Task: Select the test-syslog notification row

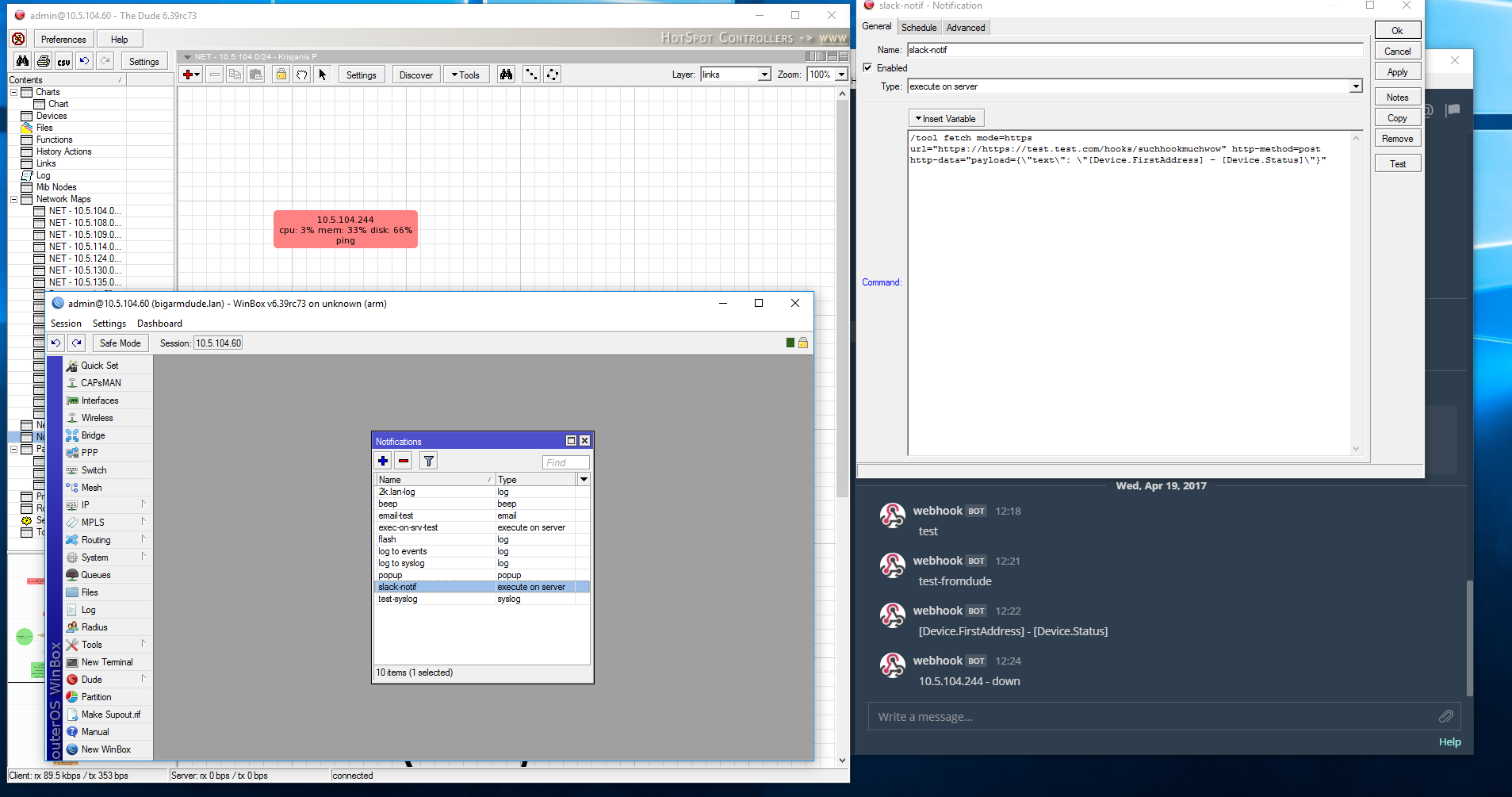Action: pyautogui.click(x=482, y=599)
